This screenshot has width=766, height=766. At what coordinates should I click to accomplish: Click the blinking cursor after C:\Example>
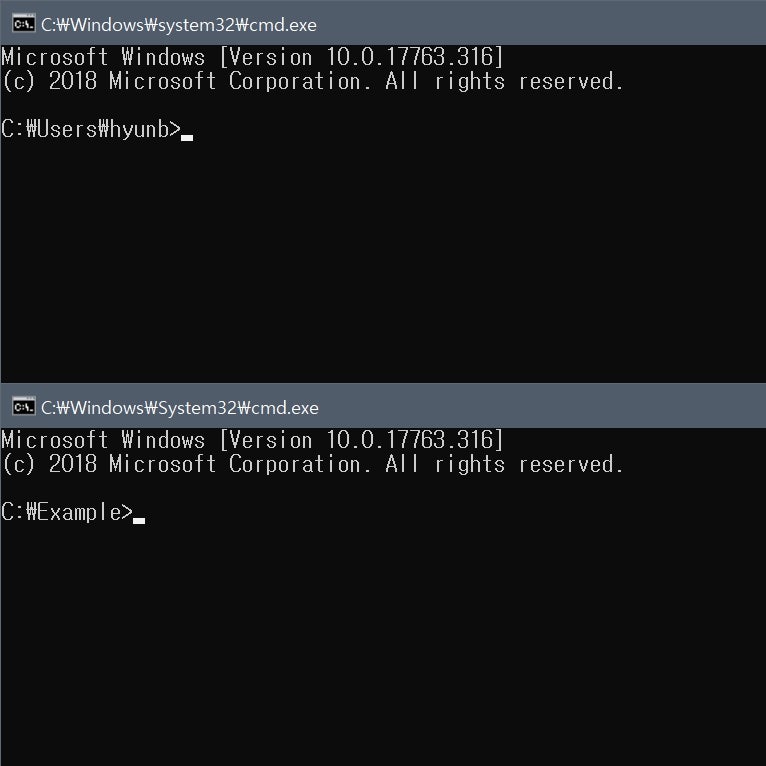coord(139,521)
